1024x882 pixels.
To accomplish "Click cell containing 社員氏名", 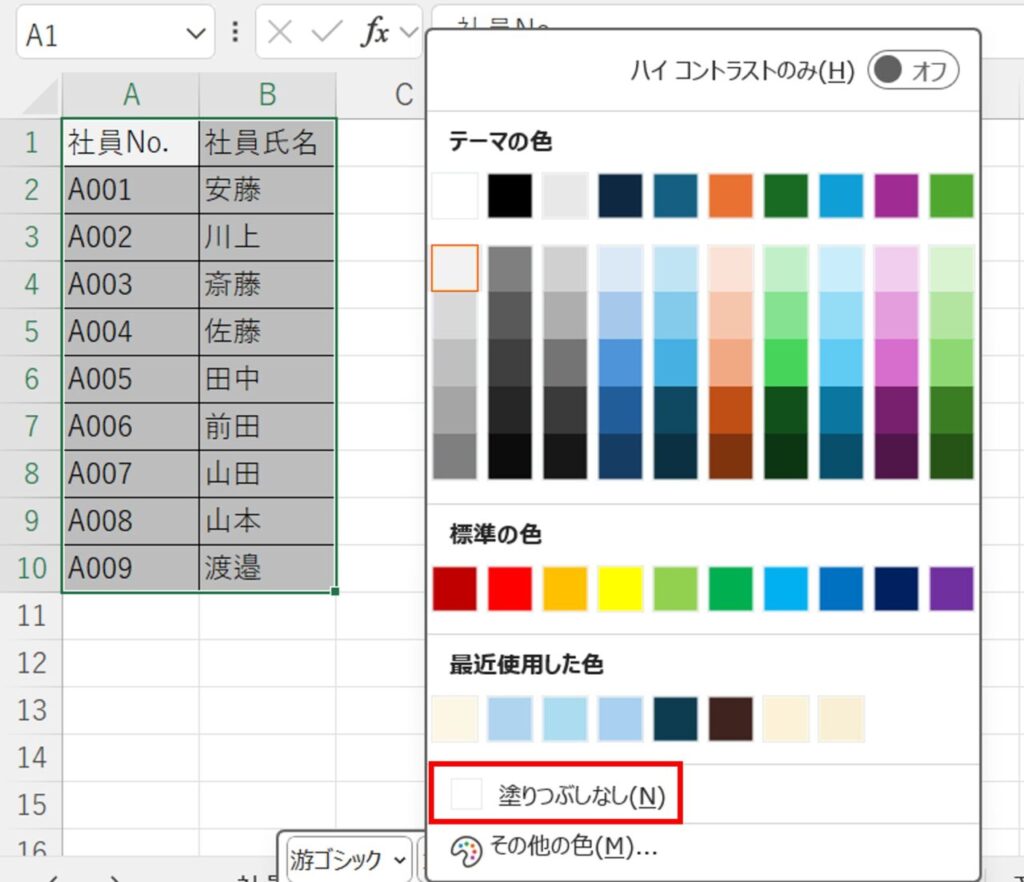I will (267, 142).
